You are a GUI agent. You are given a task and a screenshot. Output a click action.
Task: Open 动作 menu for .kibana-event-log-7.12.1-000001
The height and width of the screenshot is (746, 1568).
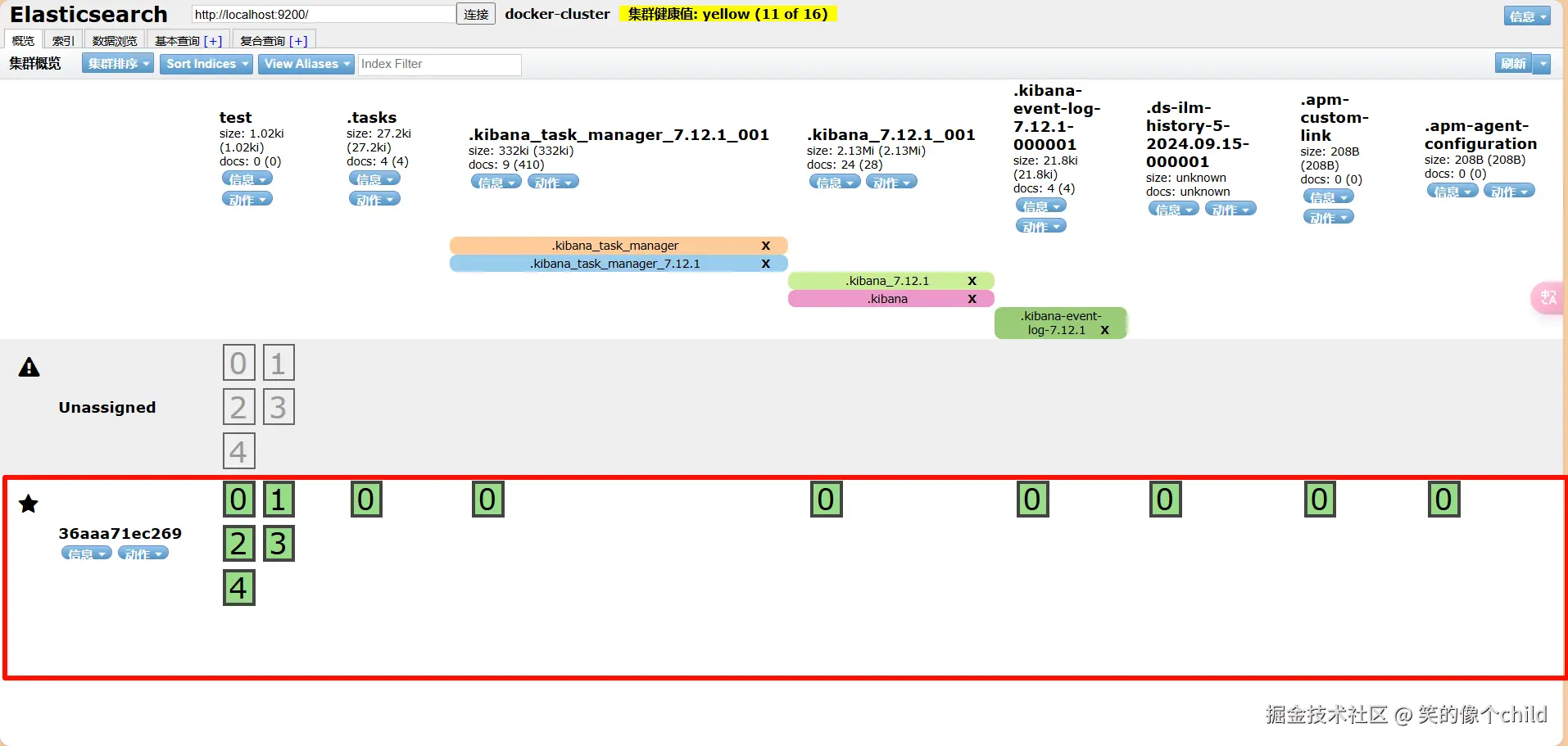[1041, 226]
